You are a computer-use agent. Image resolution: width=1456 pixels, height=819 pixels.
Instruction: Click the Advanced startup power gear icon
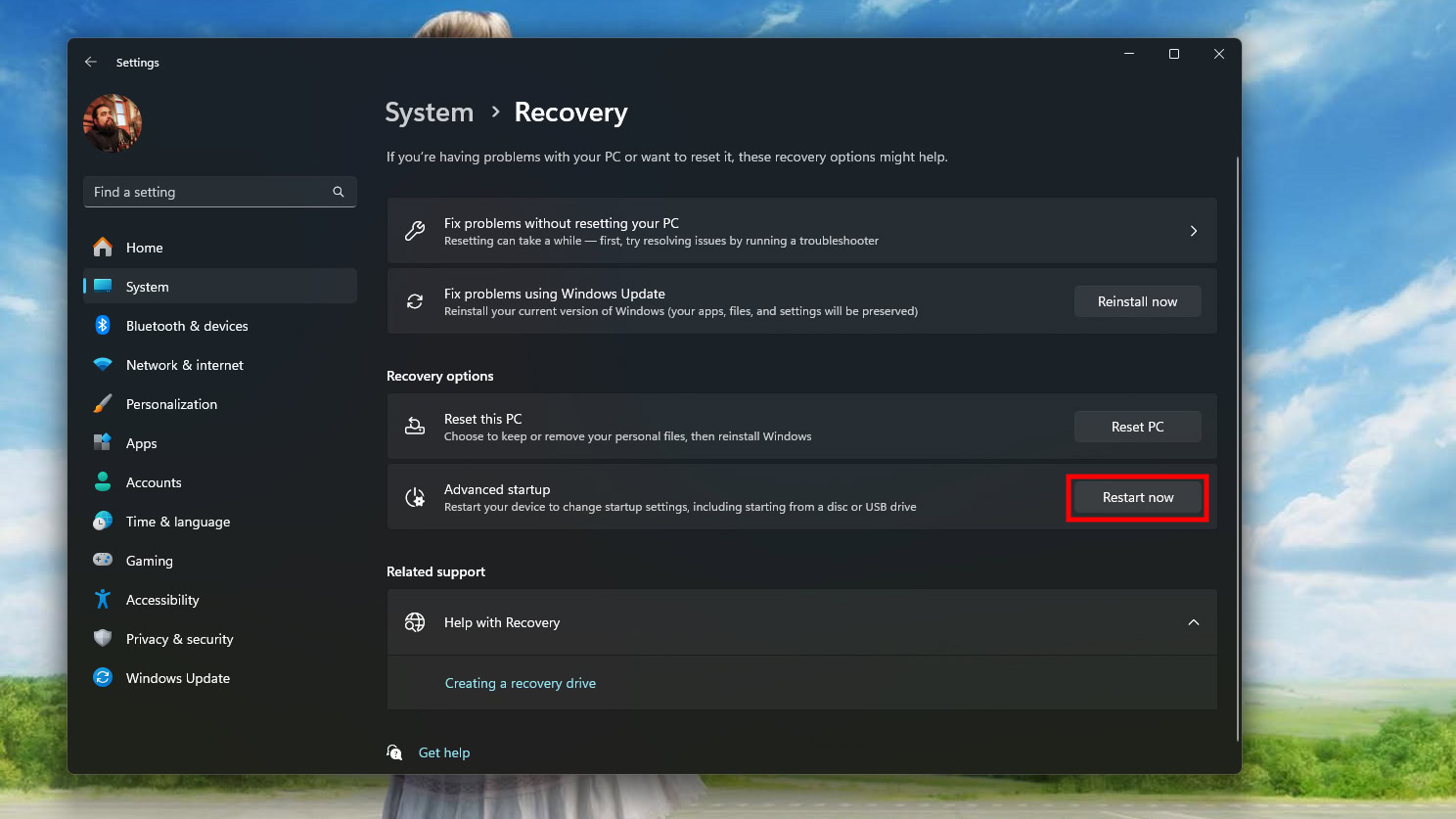point(415,497)
